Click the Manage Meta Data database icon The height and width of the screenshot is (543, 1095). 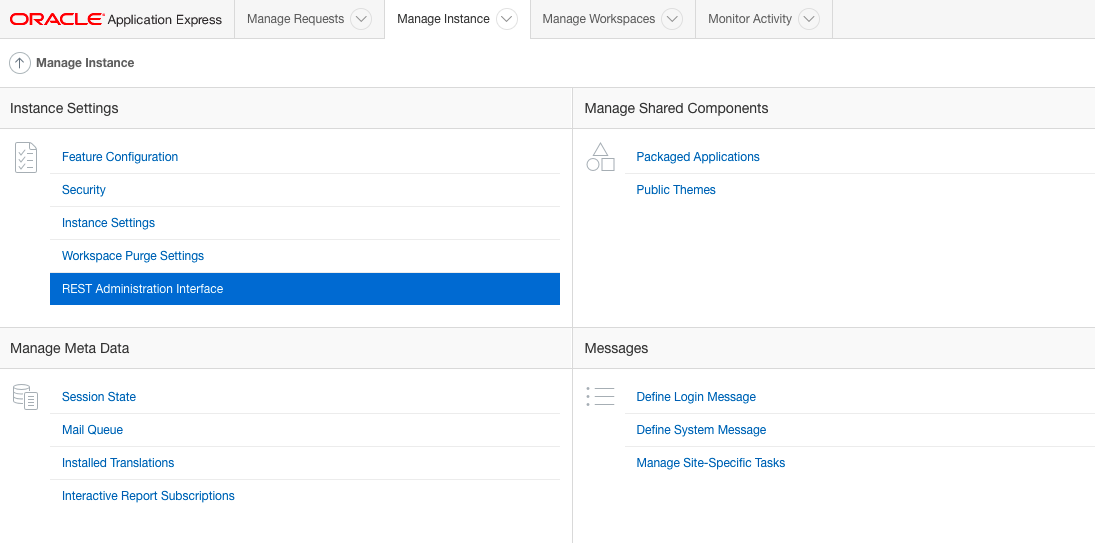(x=26, y=396)
